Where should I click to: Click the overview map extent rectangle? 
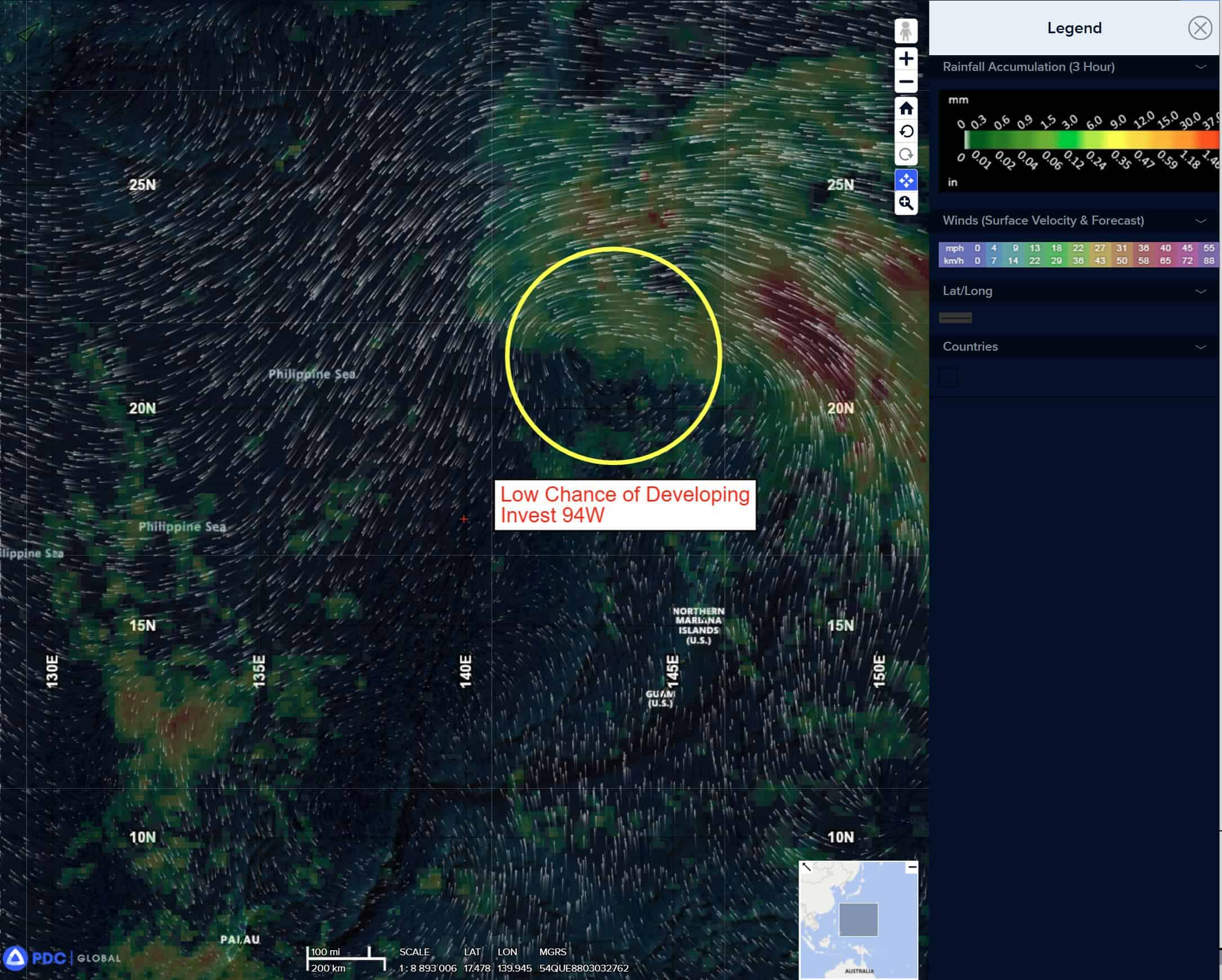click(x=858, y=919)
